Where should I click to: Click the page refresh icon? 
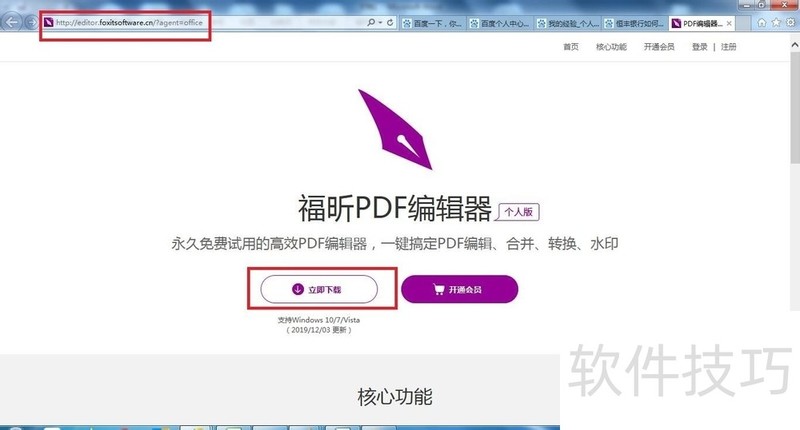(390, 22)
